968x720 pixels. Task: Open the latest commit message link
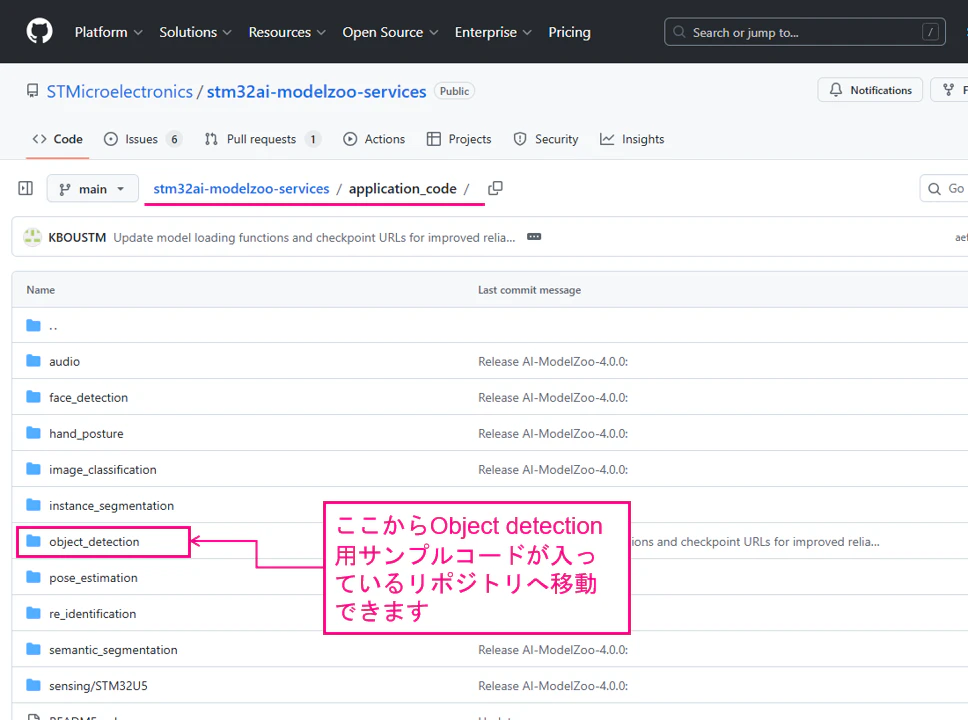(314, 238)
